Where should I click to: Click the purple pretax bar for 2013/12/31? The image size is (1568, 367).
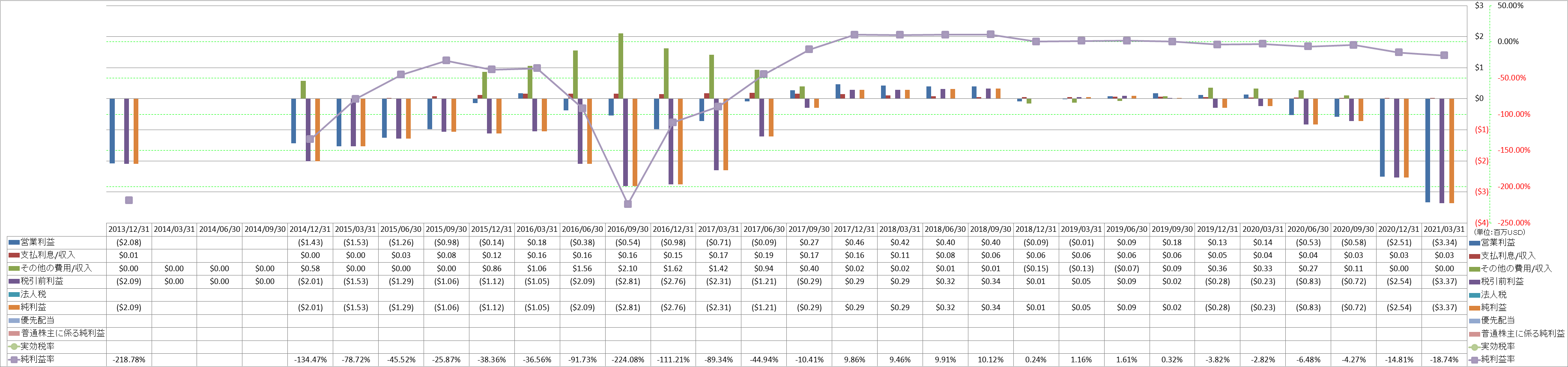(x=127, y=131)
